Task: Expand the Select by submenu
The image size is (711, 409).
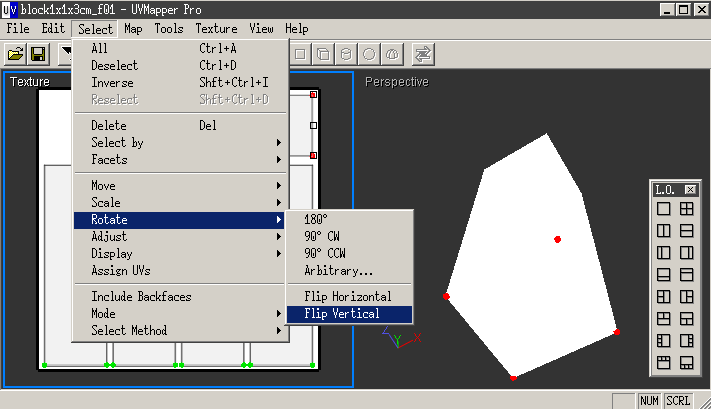Action: (x=180, y=143)
